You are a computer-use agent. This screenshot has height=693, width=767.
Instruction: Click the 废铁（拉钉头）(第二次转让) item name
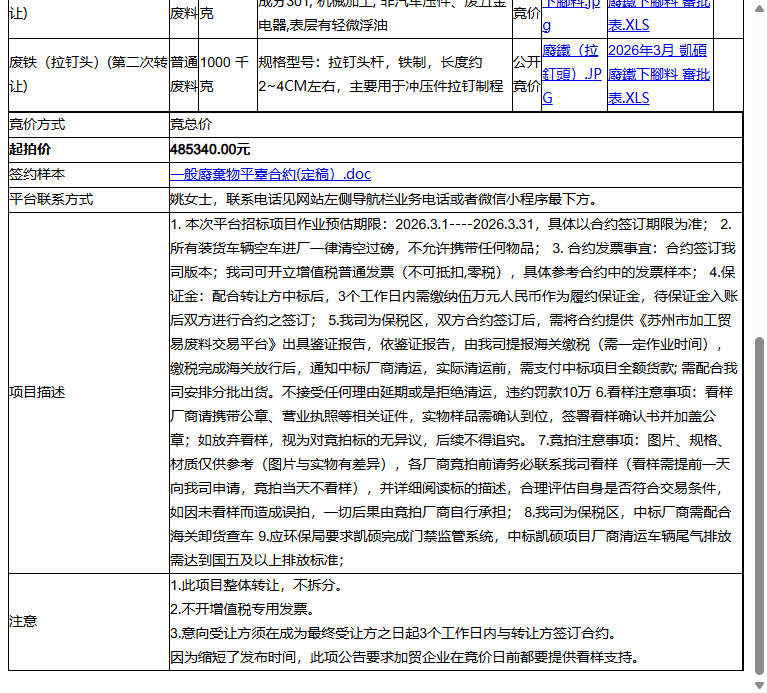point(89,74)
